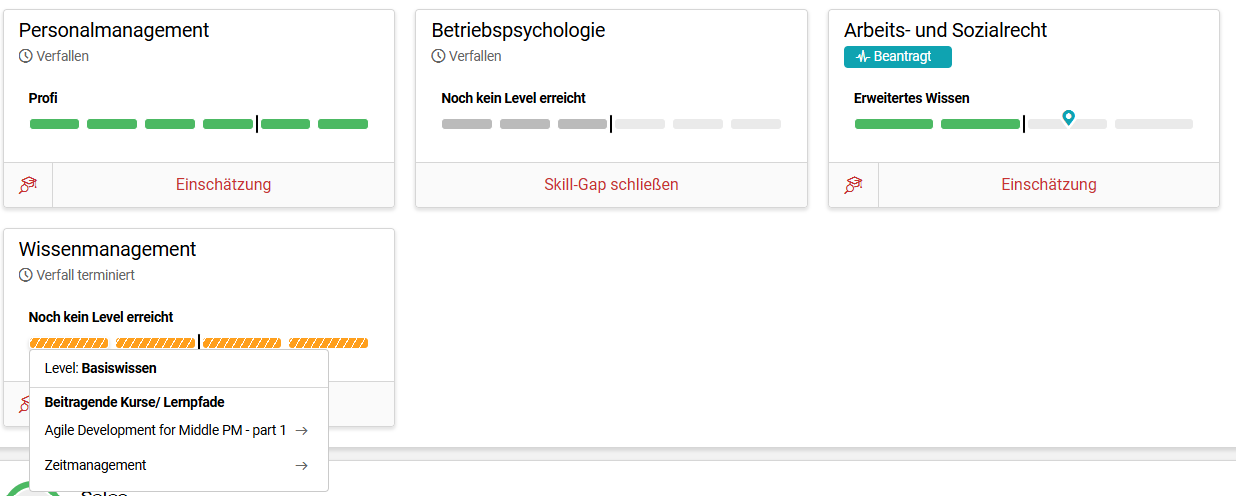Click the clock icon beside Verfall terminiert
Screen dimensions: 1236x496
pos(26,275)
